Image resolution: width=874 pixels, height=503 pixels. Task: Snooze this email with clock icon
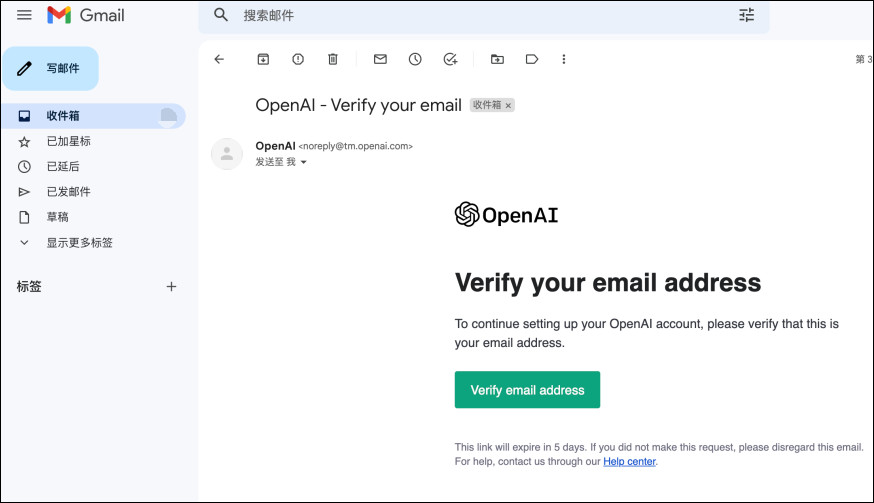tap(415, 59)
